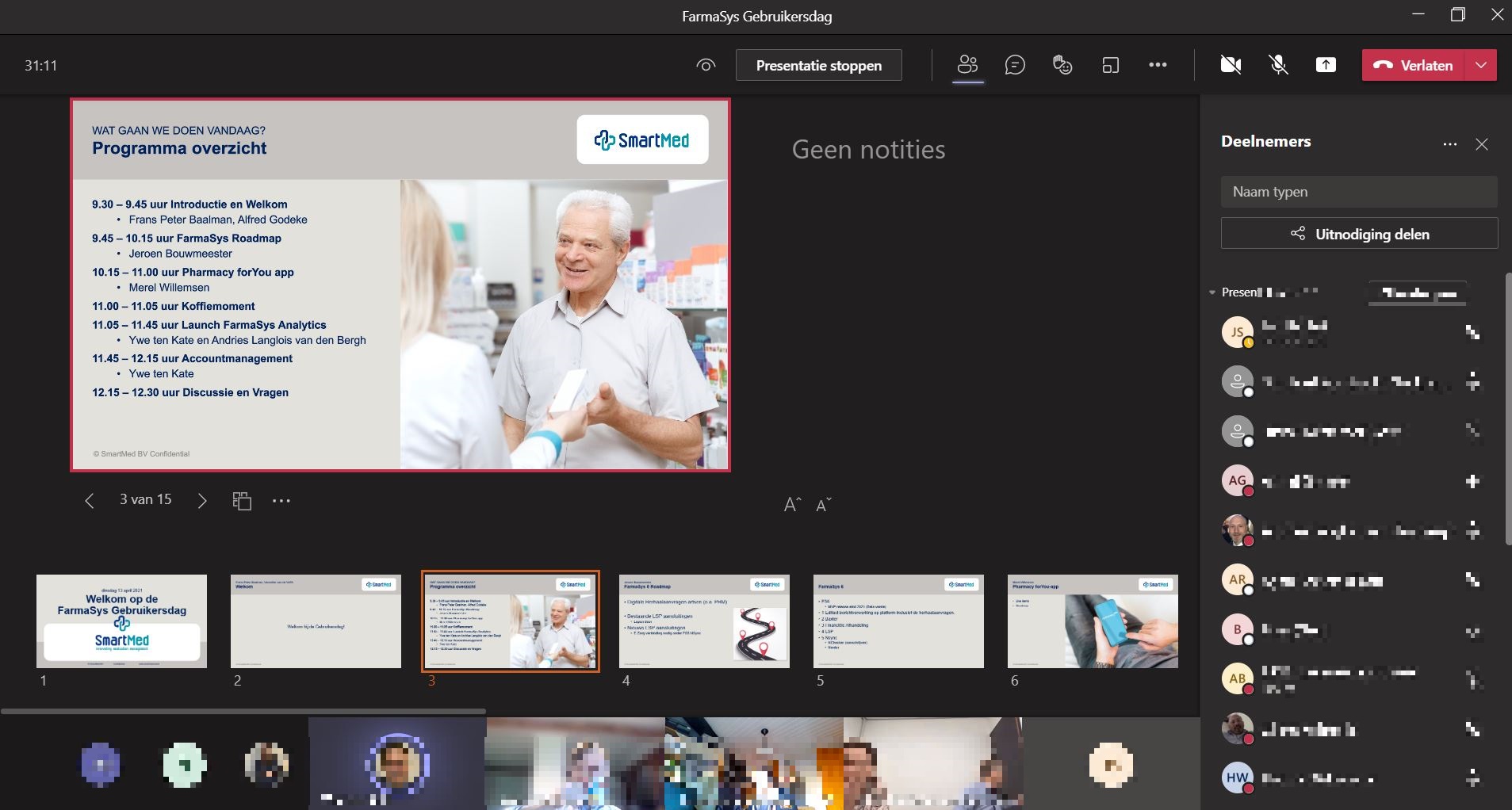The image size is (1512, 810).
Task: Decrease the notes font size
Action: [824, 505]
